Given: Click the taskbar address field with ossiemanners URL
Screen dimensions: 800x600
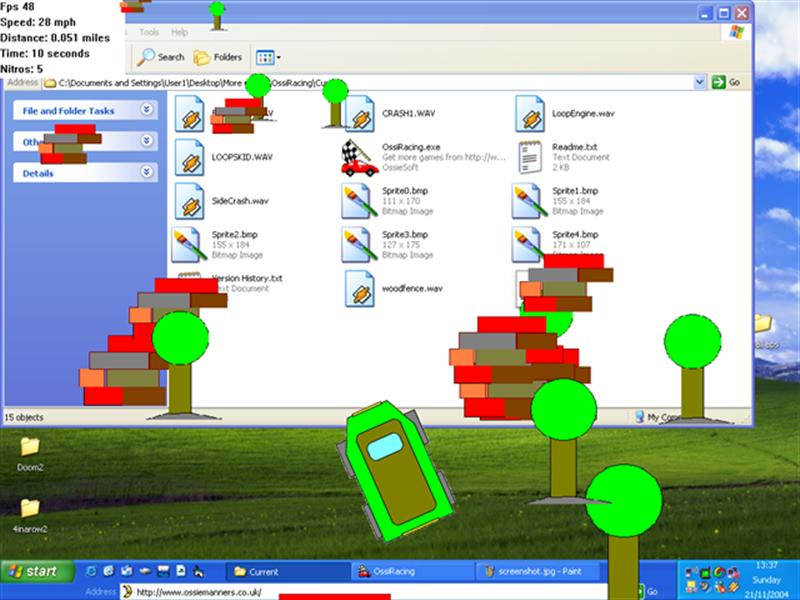Looking at the screenshot, I should (x=364, y=592).
